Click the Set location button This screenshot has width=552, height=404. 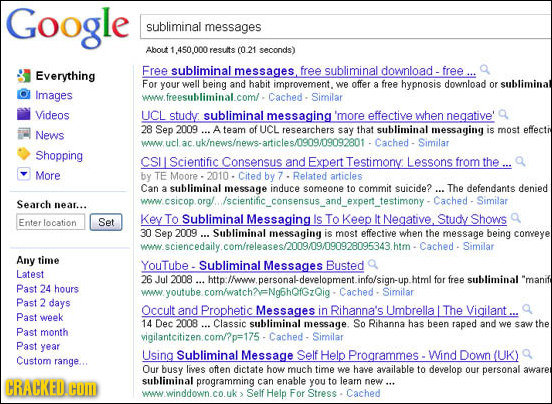pos(106,222)
